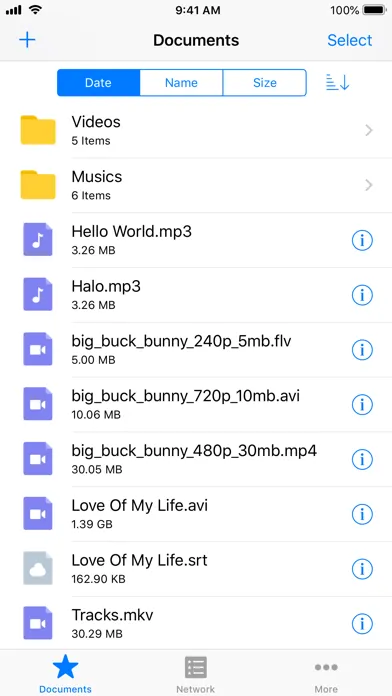
Task: Tap the 6 Items label
Action: click(91, 196)
